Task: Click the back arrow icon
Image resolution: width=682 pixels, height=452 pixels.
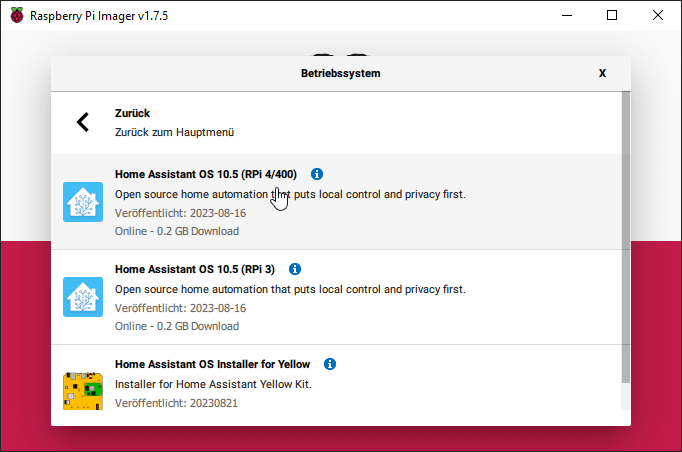Action: click(x=83, y=122)
